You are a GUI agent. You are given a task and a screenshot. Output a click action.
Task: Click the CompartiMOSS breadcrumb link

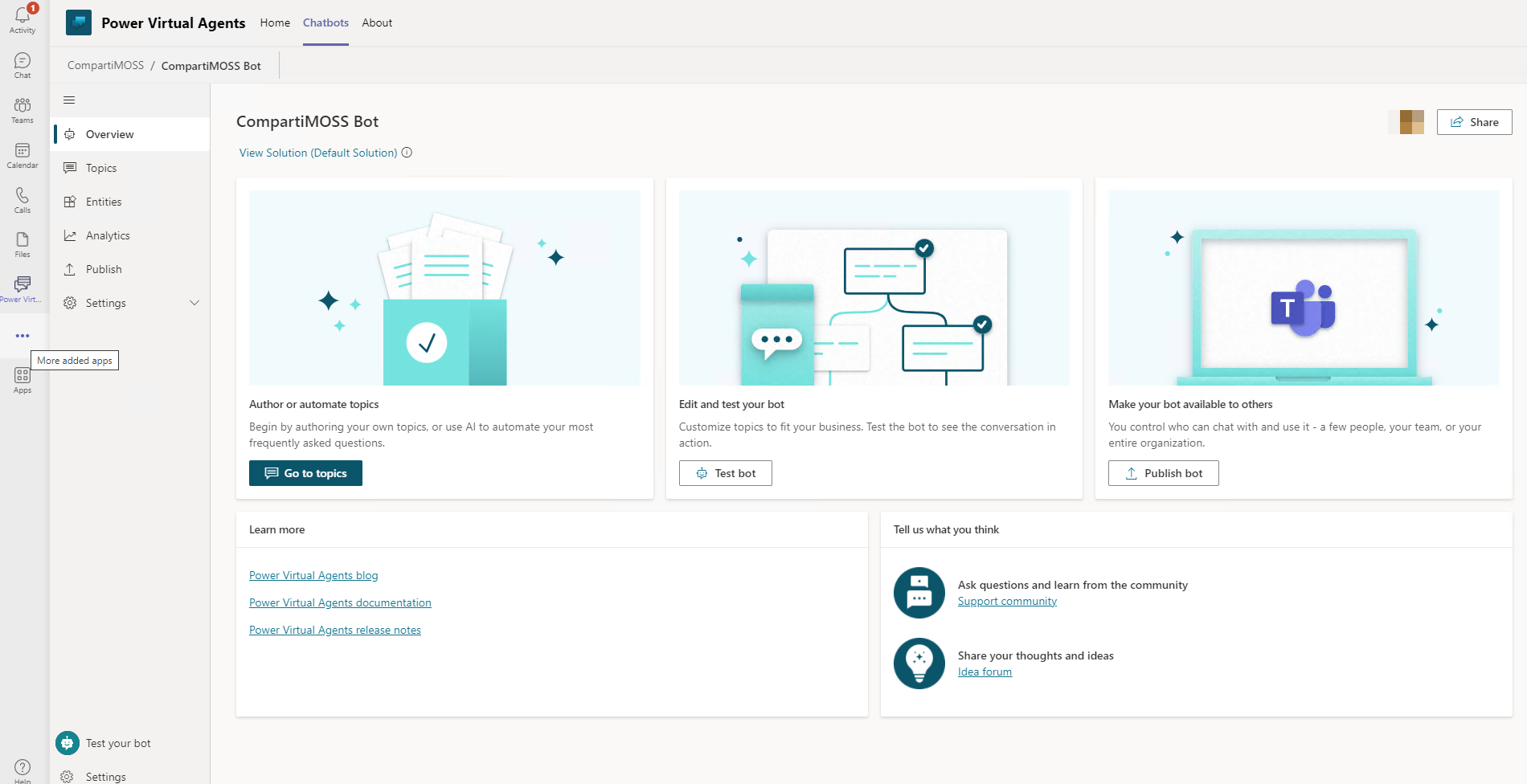tap(105, 65)
